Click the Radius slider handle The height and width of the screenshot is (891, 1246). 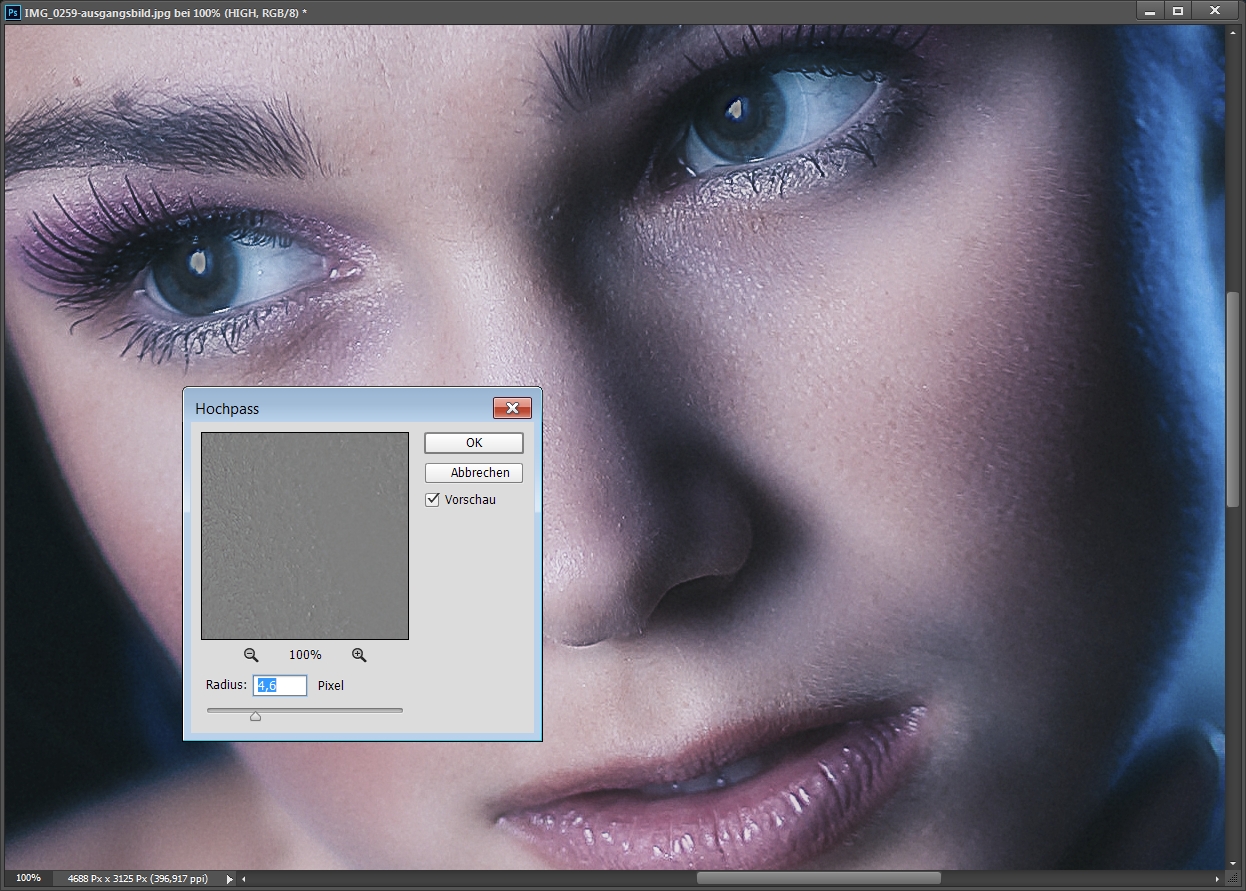click(x=256, y=715)
